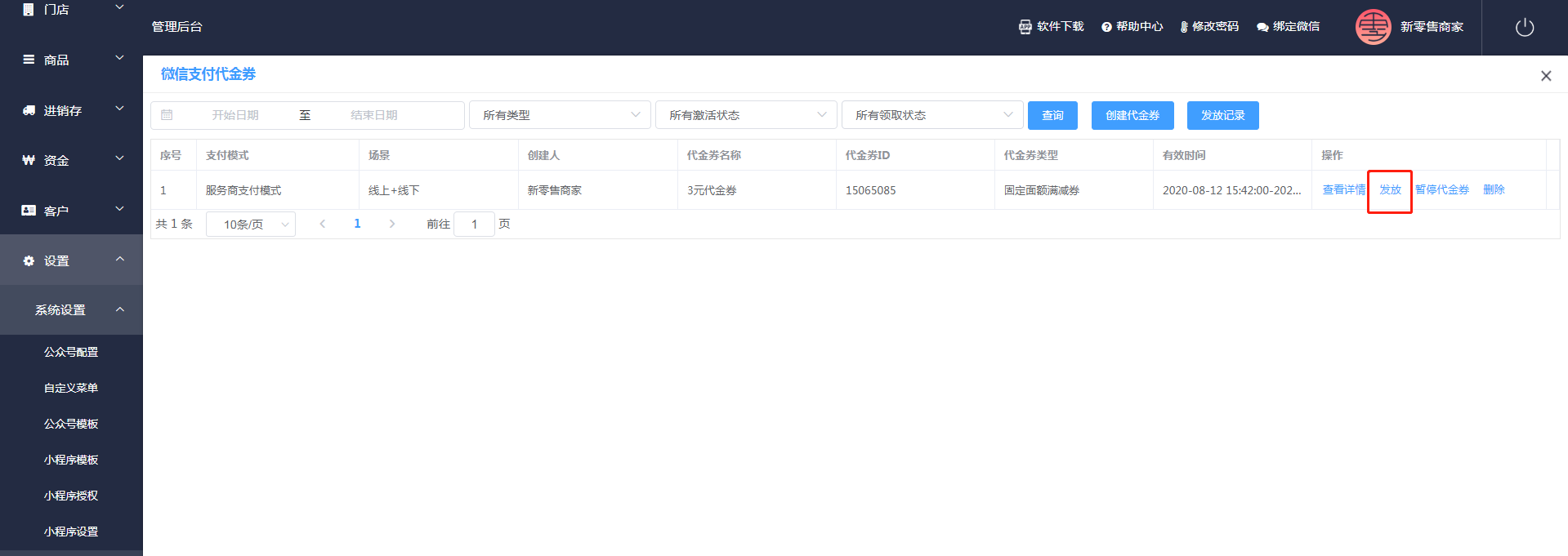
Task: Click the 软件下载 app icon
Action: coord(1025,27)
